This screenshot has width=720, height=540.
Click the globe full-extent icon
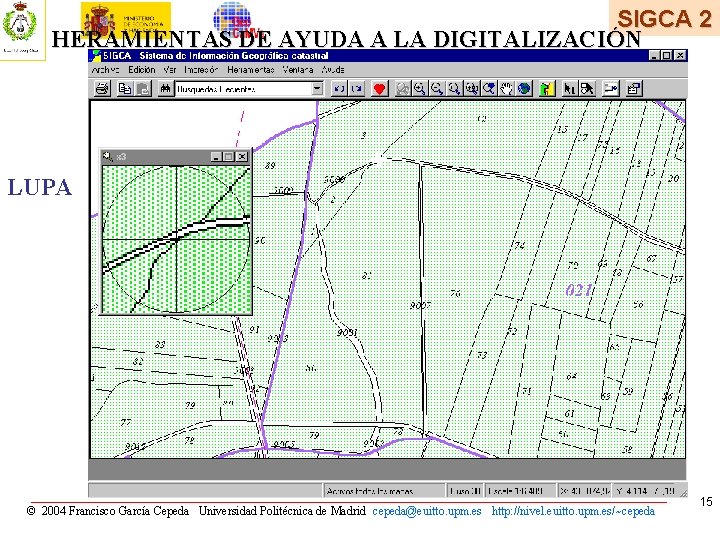pyautogui.click(x=524, y=88)
